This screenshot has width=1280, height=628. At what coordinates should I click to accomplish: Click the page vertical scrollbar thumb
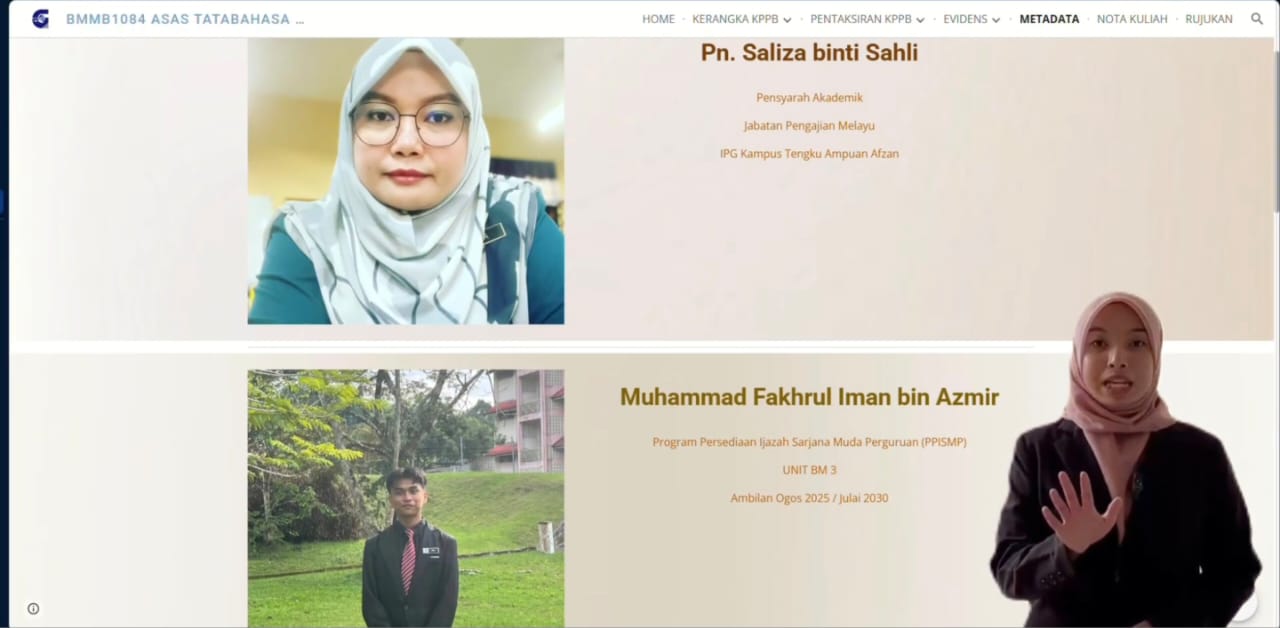coord(1276,128)
